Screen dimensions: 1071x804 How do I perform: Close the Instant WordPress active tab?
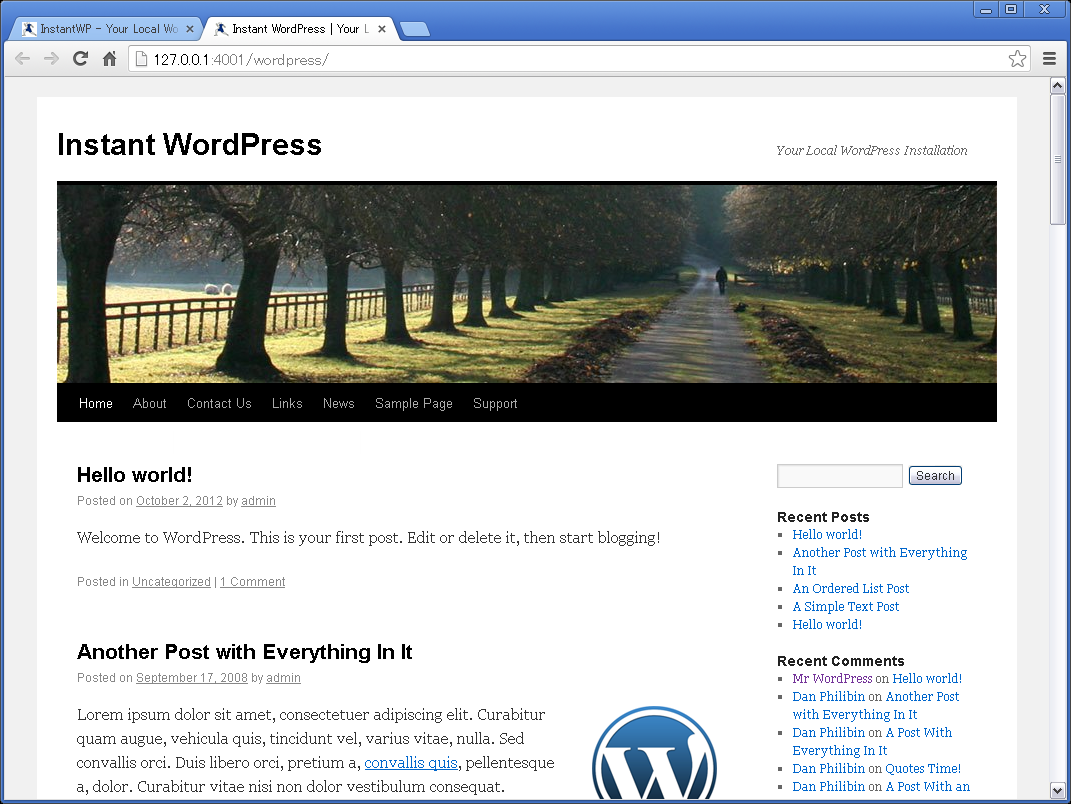pos(382,29)
